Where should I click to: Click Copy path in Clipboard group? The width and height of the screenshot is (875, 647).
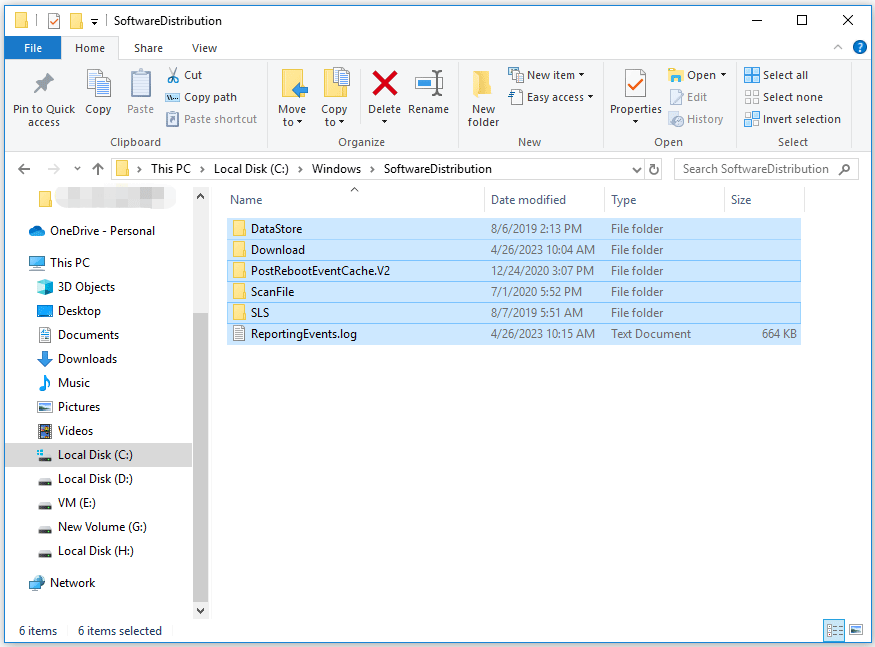point(201,97)
